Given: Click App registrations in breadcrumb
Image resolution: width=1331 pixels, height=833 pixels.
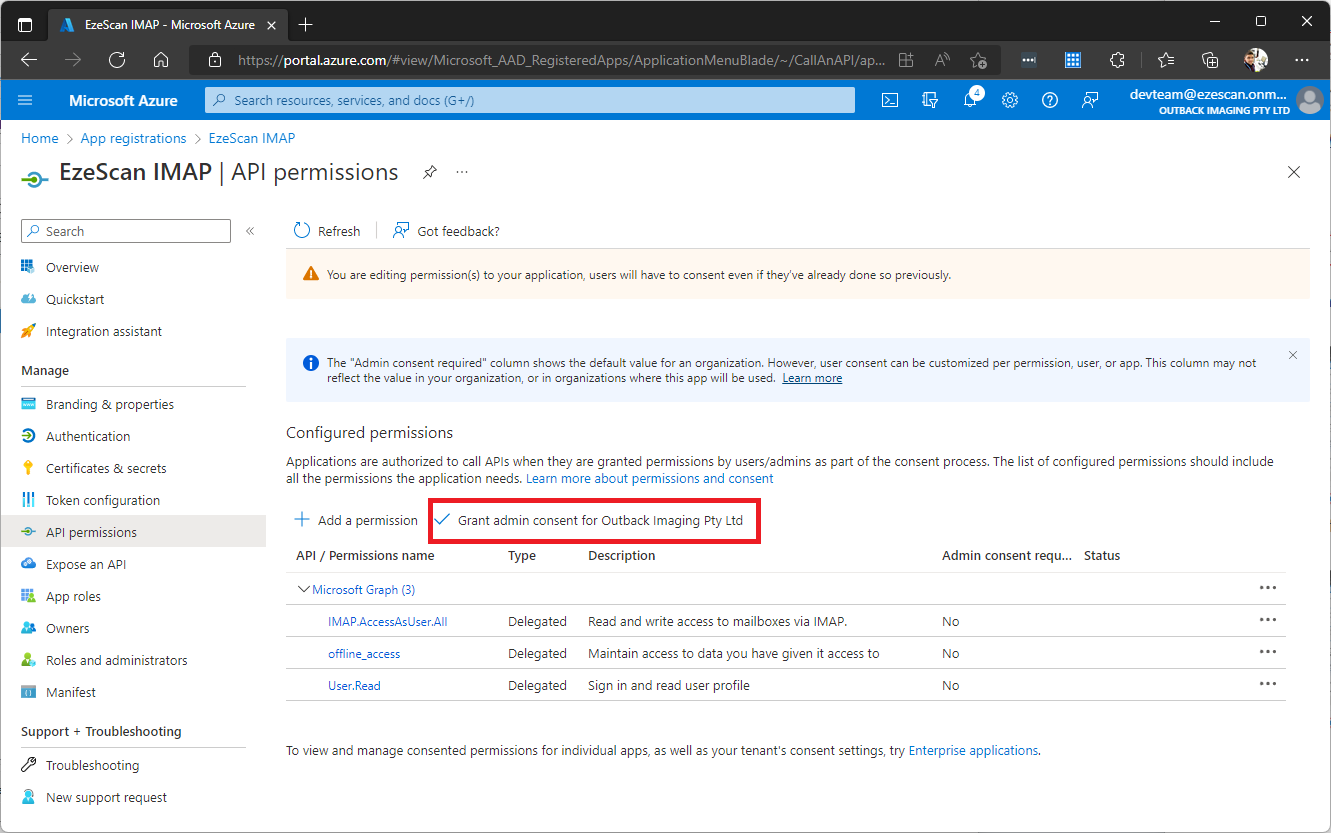Looking at the screenshot, I should pyautogui.click(x=133, y=138).
